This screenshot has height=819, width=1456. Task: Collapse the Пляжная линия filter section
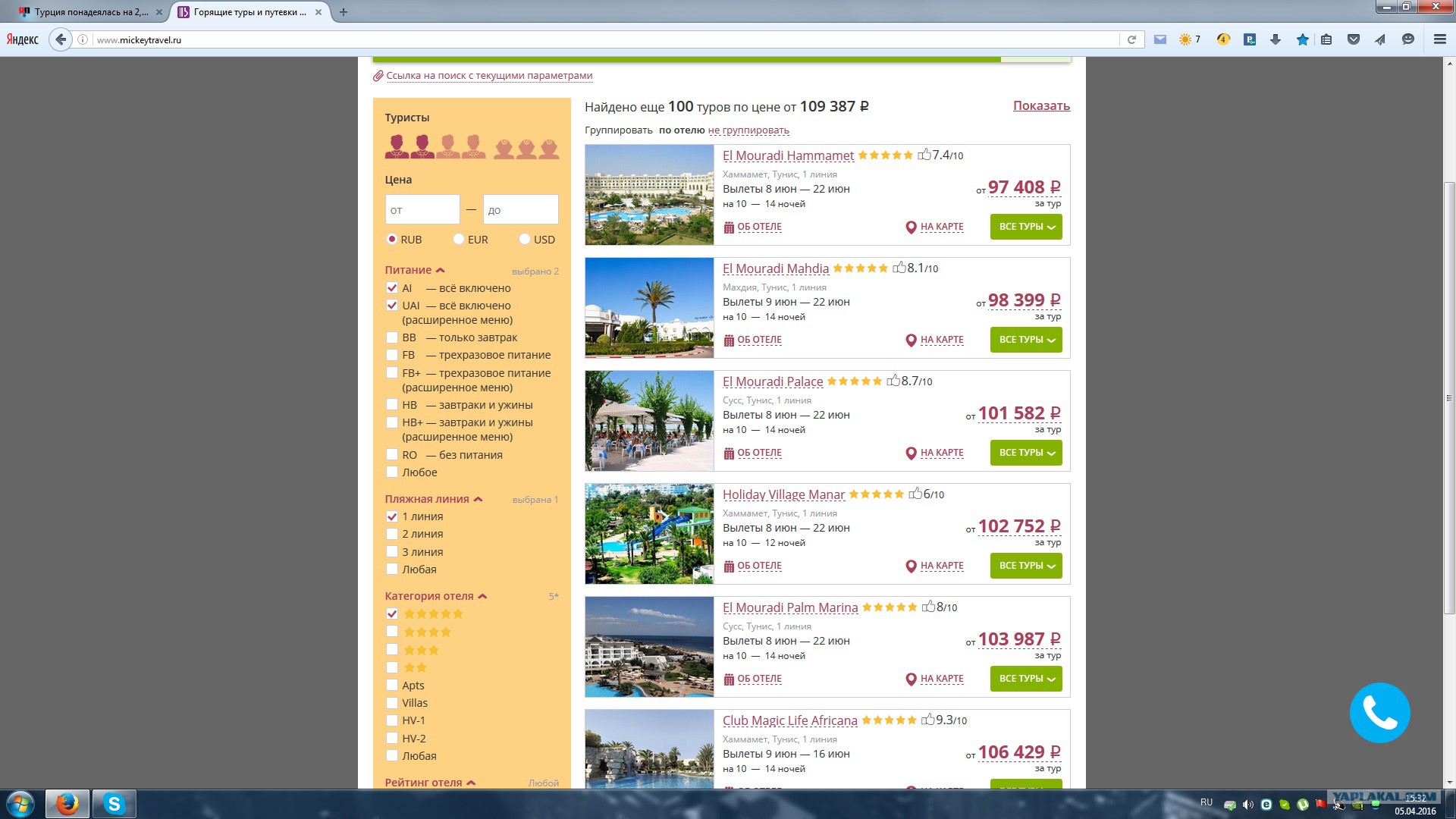tap(434, 499)
